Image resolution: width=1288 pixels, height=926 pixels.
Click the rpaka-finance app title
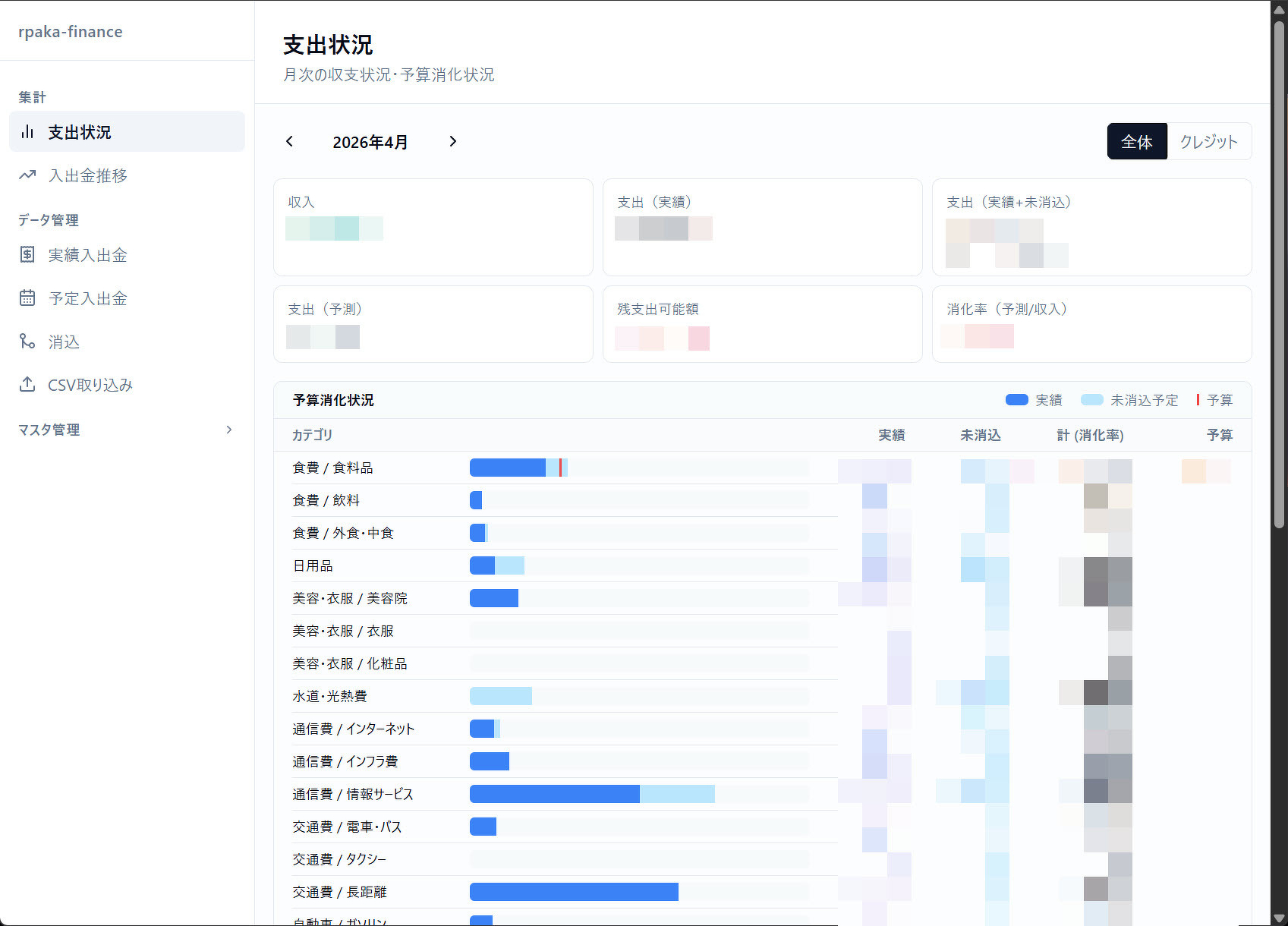click(x=71, y=32)
